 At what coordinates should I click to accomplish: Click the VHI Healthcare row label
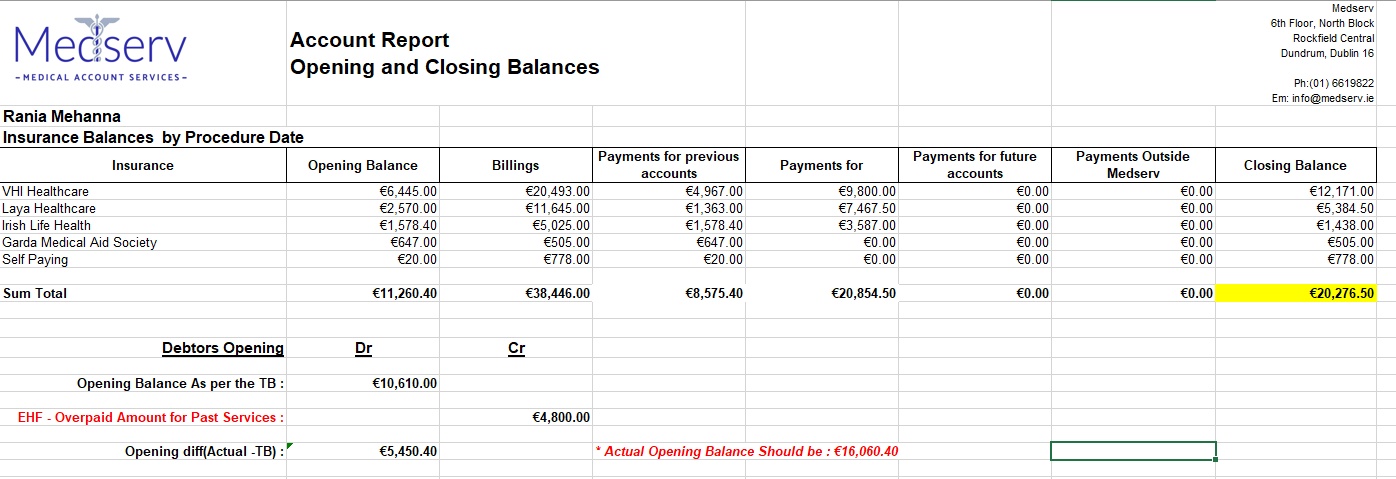tap(46, 191)
